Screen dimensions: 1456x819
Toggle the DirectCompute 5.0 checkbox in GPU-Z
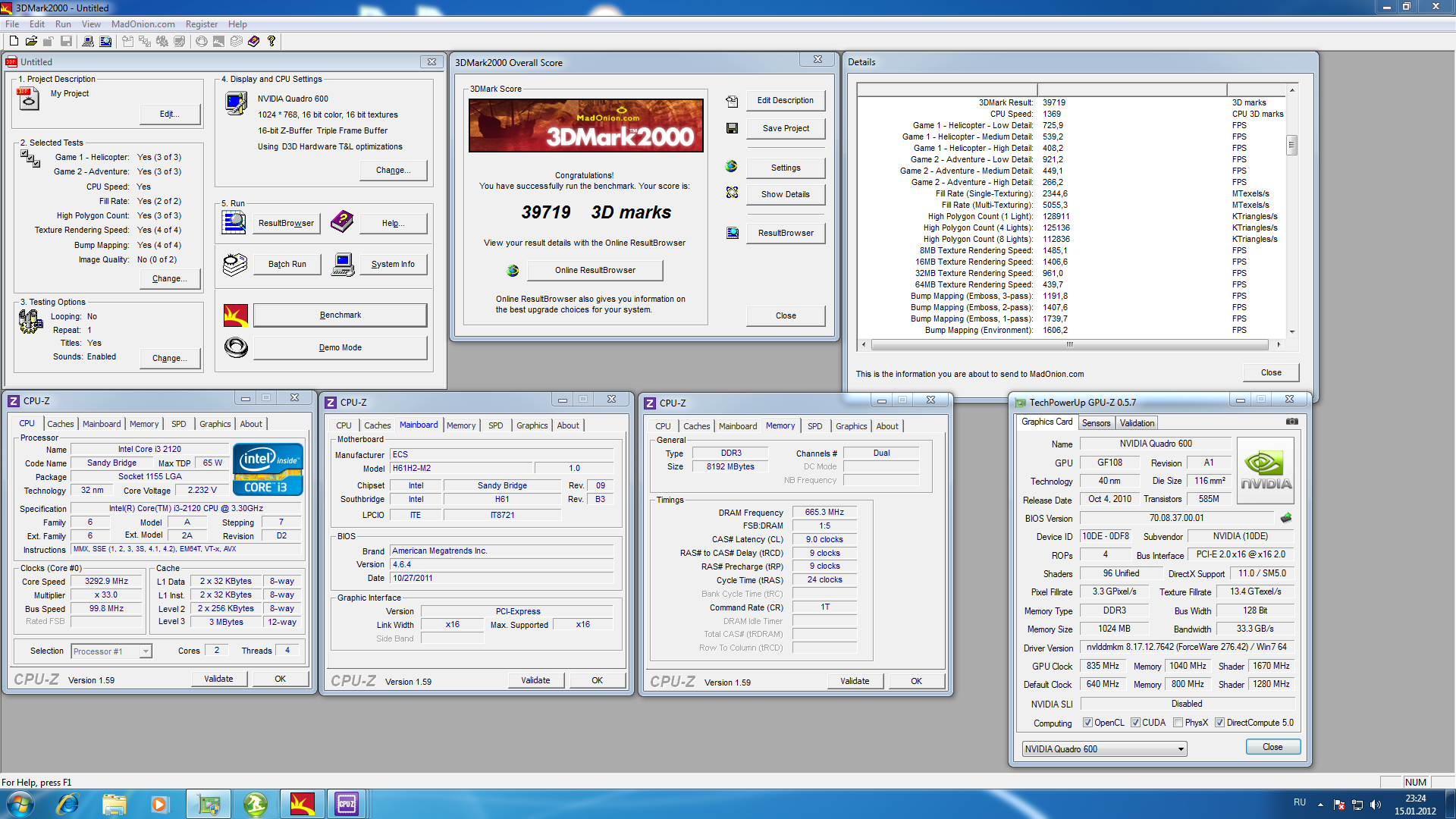click(1219, 723)
